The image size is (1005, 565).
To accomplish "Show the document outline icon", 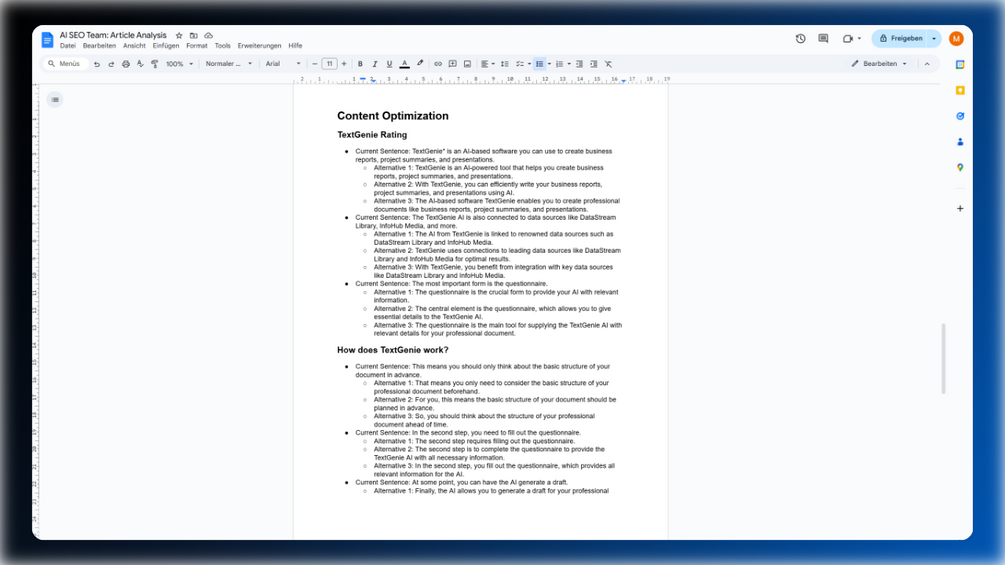I will pyautogui.click(x=55, y=99).
